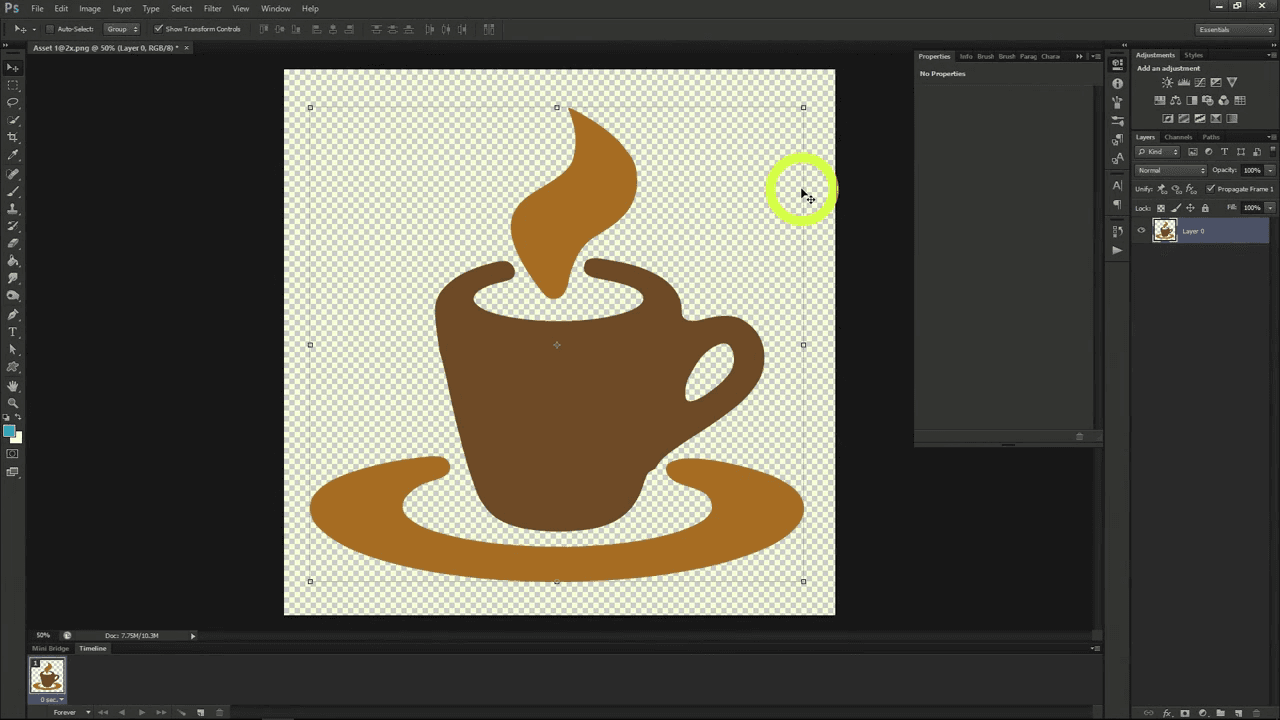Toggle Propagate Frame 1 checkbox

[1210, 189]
